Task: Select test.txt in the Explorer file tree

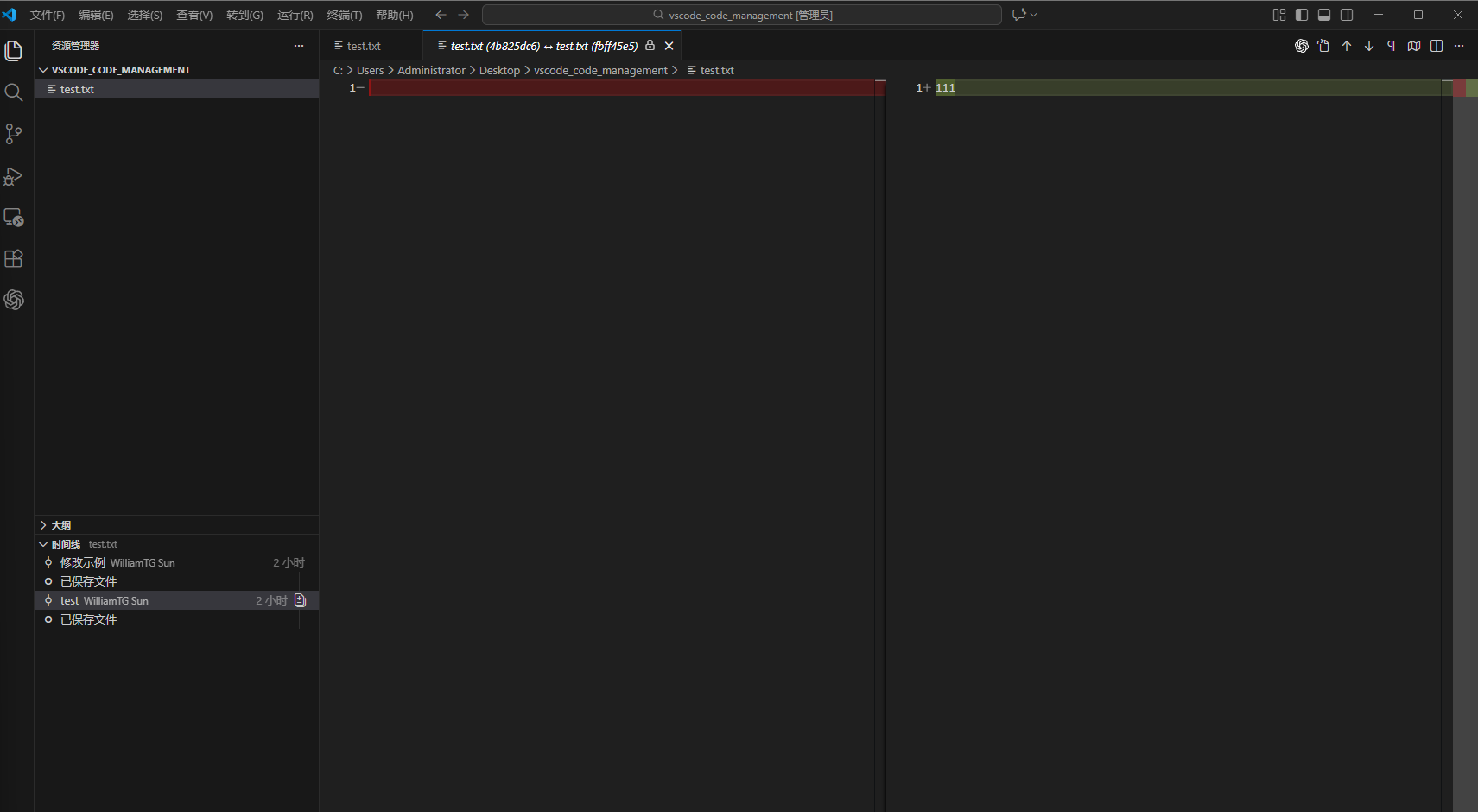Action: (176, 89)
